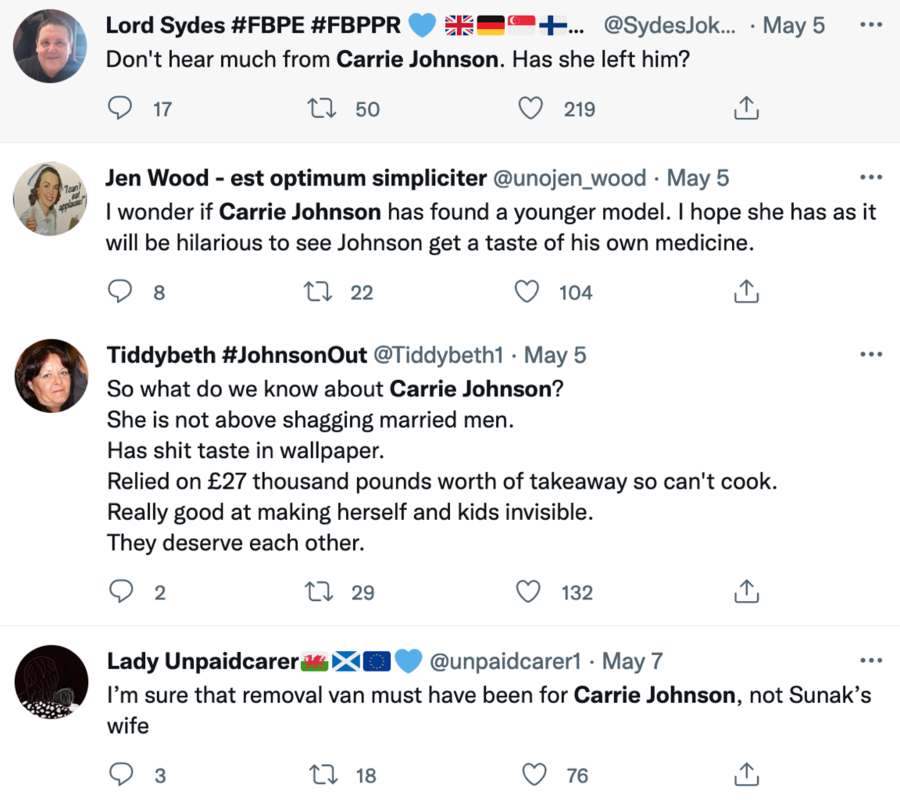Open more options on Lady Unpaidcarer's tweet
Image resolution: width=900 pixels, height=802 pixels.
[871, 661]
